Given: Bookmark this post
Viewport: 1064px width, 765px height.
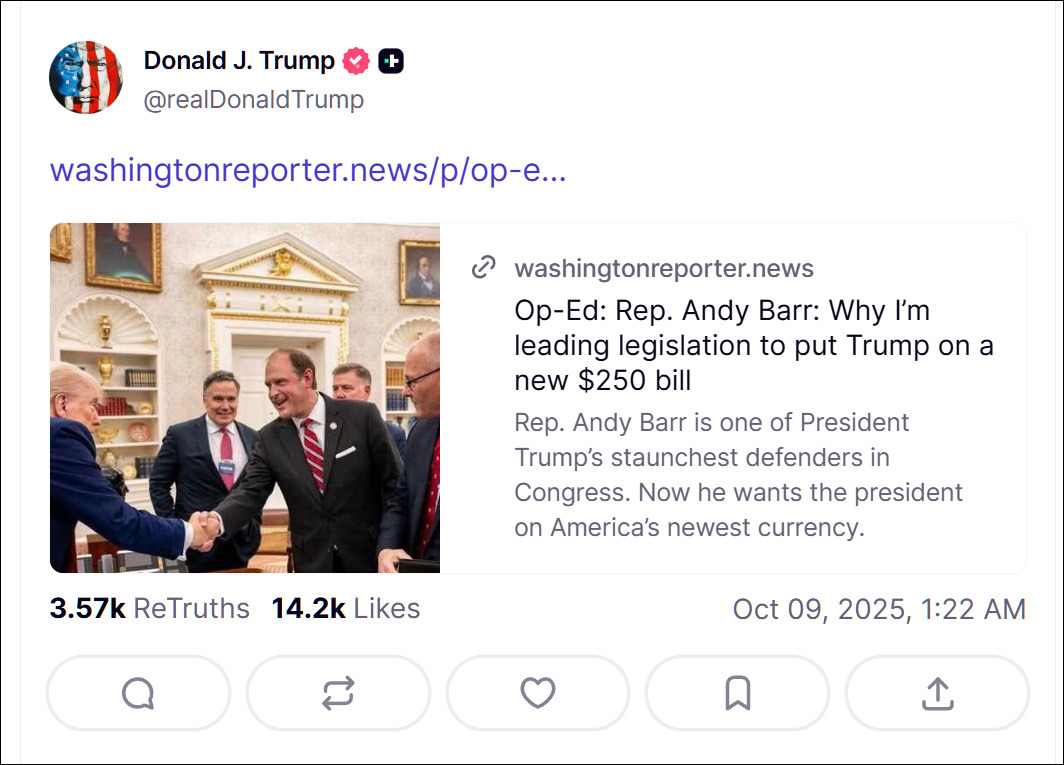Looking at the screenshot, I should [x=738, y=693].
